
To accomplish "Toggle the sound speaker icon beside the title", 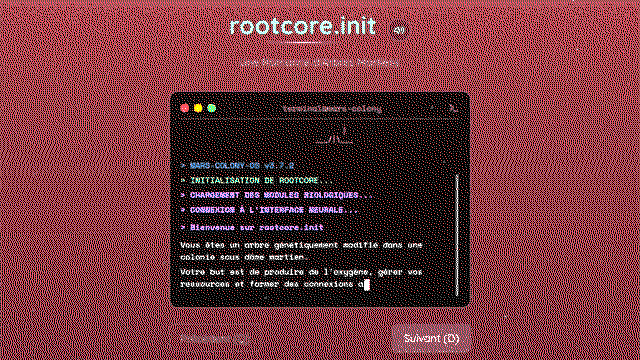I will point(400,30).
